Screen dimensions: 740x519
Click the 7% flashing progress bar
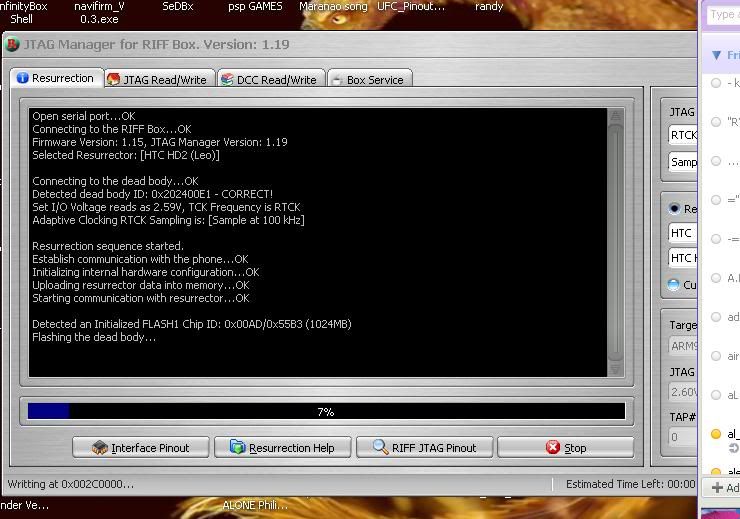(327, 411)
